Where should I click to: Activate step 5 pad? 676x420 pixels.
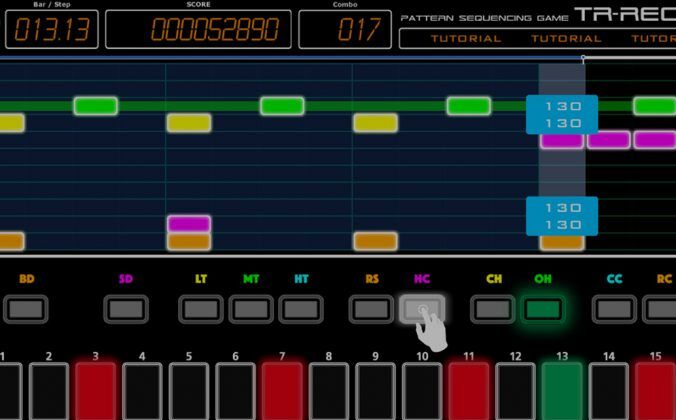(x=189, y=391)
